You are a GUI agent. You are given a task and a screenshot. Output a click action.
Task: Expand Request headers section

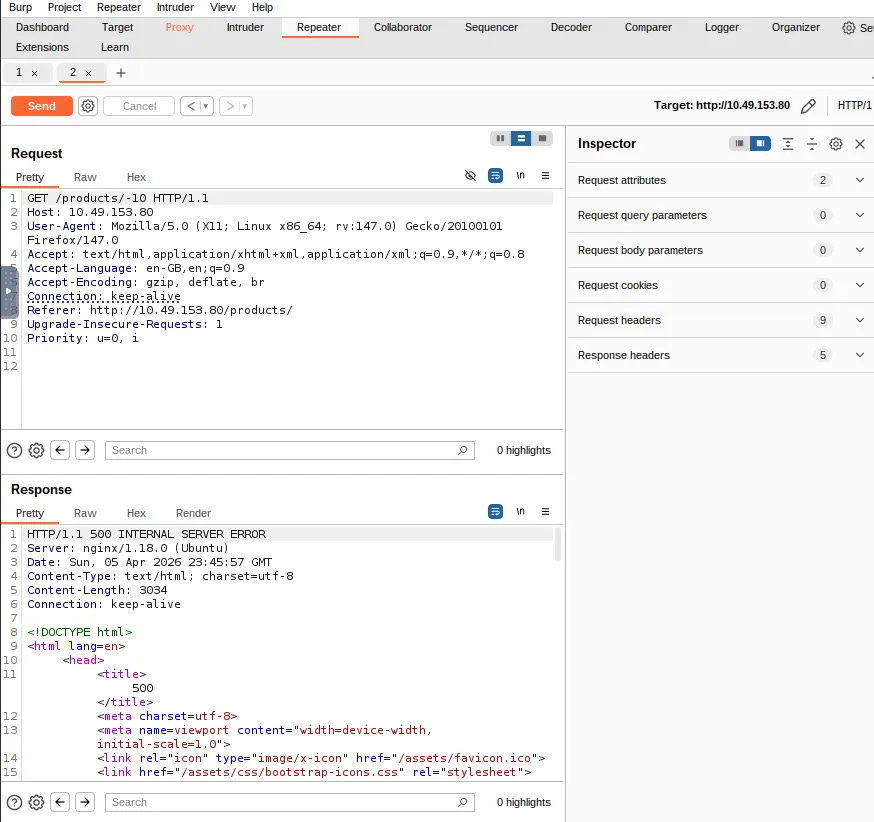click(x=859, y=320)
